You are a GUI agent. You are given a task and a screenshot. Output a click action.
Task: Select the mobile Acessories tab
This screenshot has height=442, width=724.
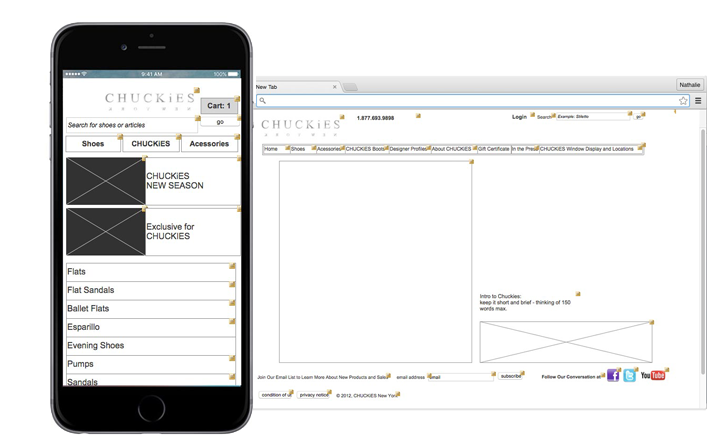(209, 144)
